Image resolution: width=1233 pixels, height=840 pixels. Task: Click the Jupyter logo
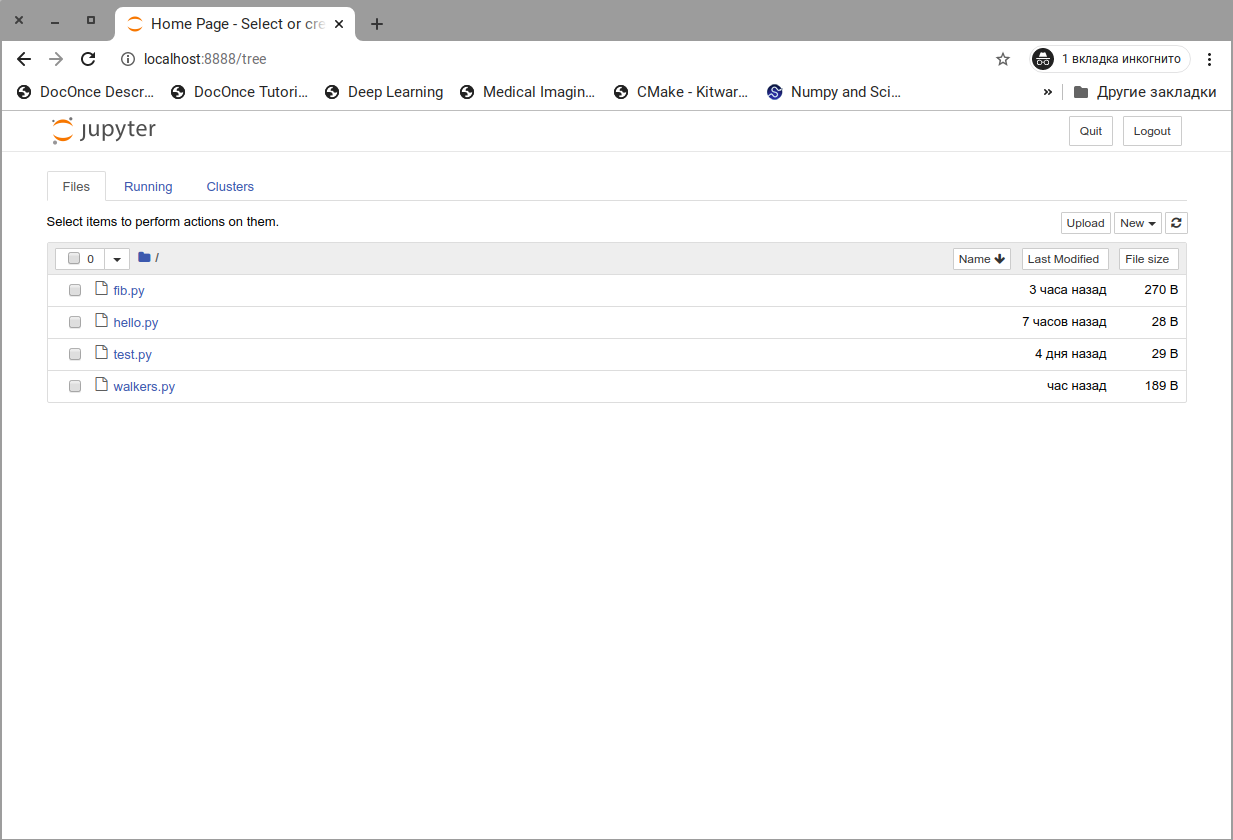tap(104, 130)
